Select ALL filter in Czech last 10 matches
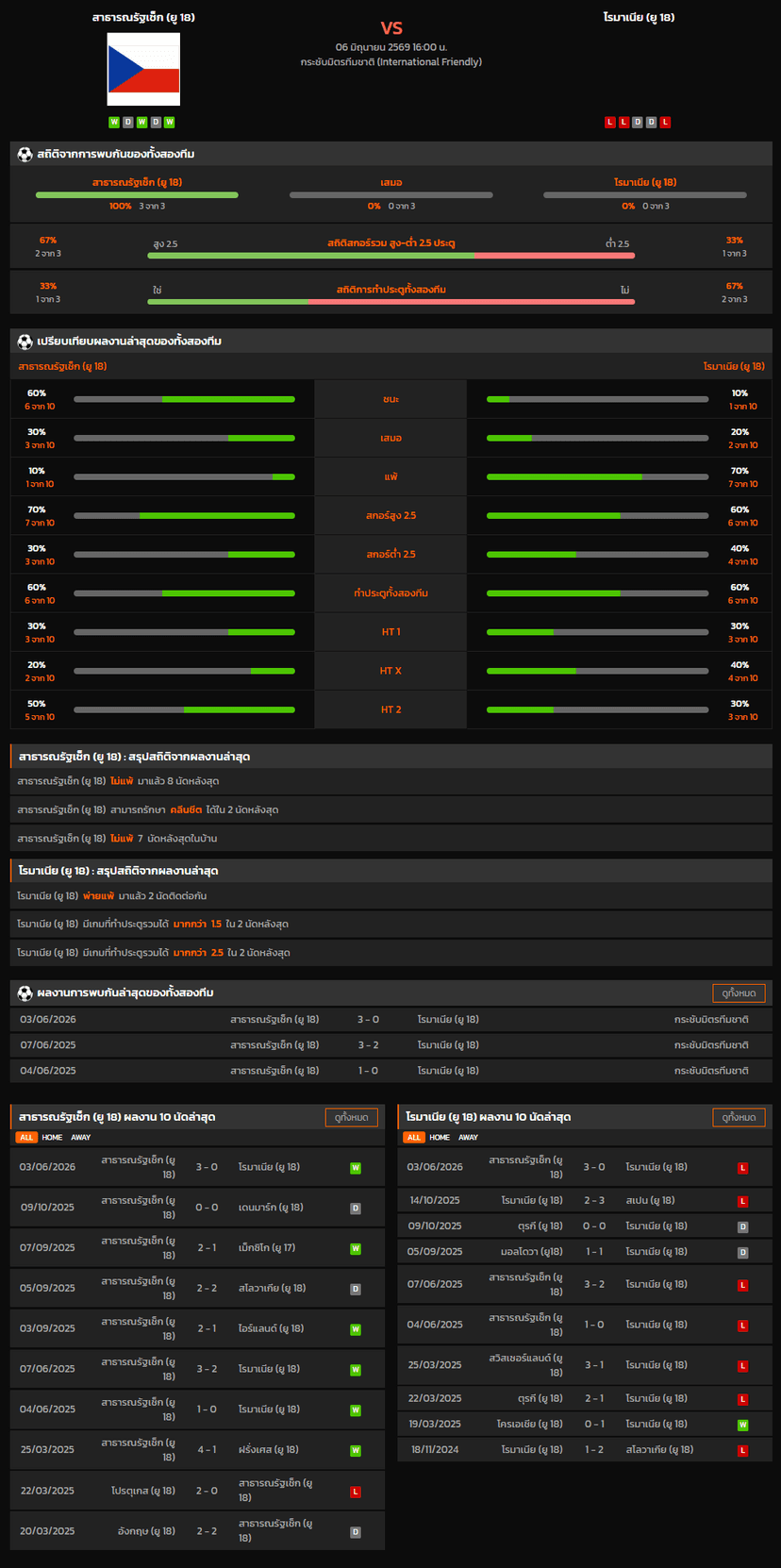Screen dimensions: 781x1568 pos(26,1137)
